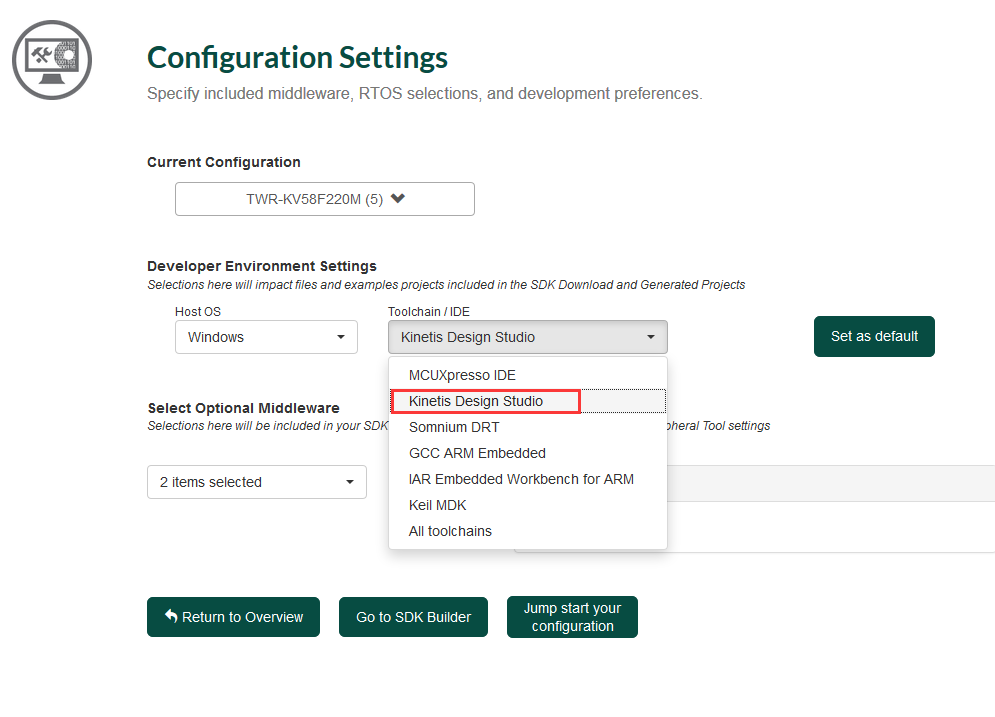Click the arrow icon in Return to Overview
The width and height of the screenshot is (995, 717).
pyautogui.click(x=171, y=616)
